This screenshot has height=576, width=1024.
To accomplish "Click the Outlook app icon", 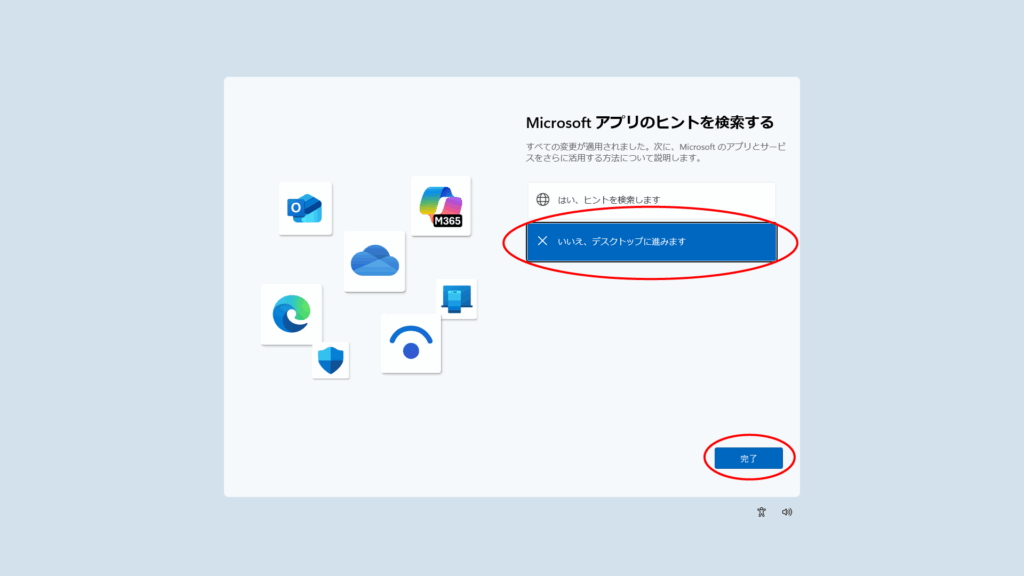I will pos(305,208).
